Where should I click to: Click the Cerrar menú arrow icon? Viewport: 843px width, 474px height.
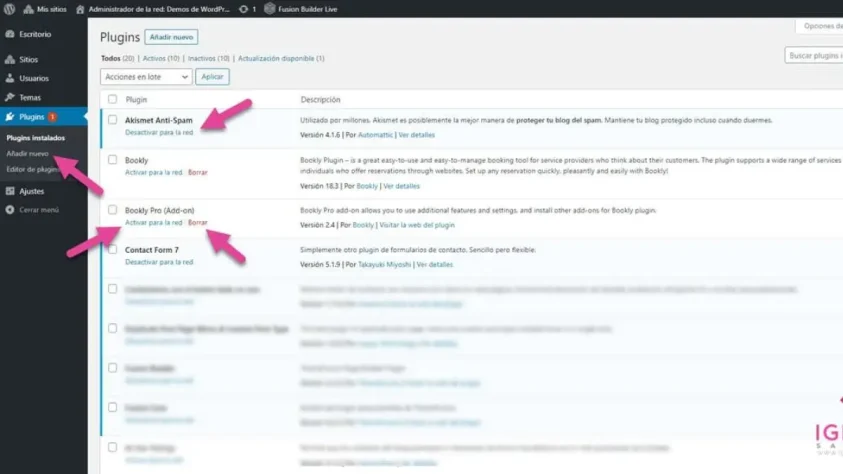10,210
